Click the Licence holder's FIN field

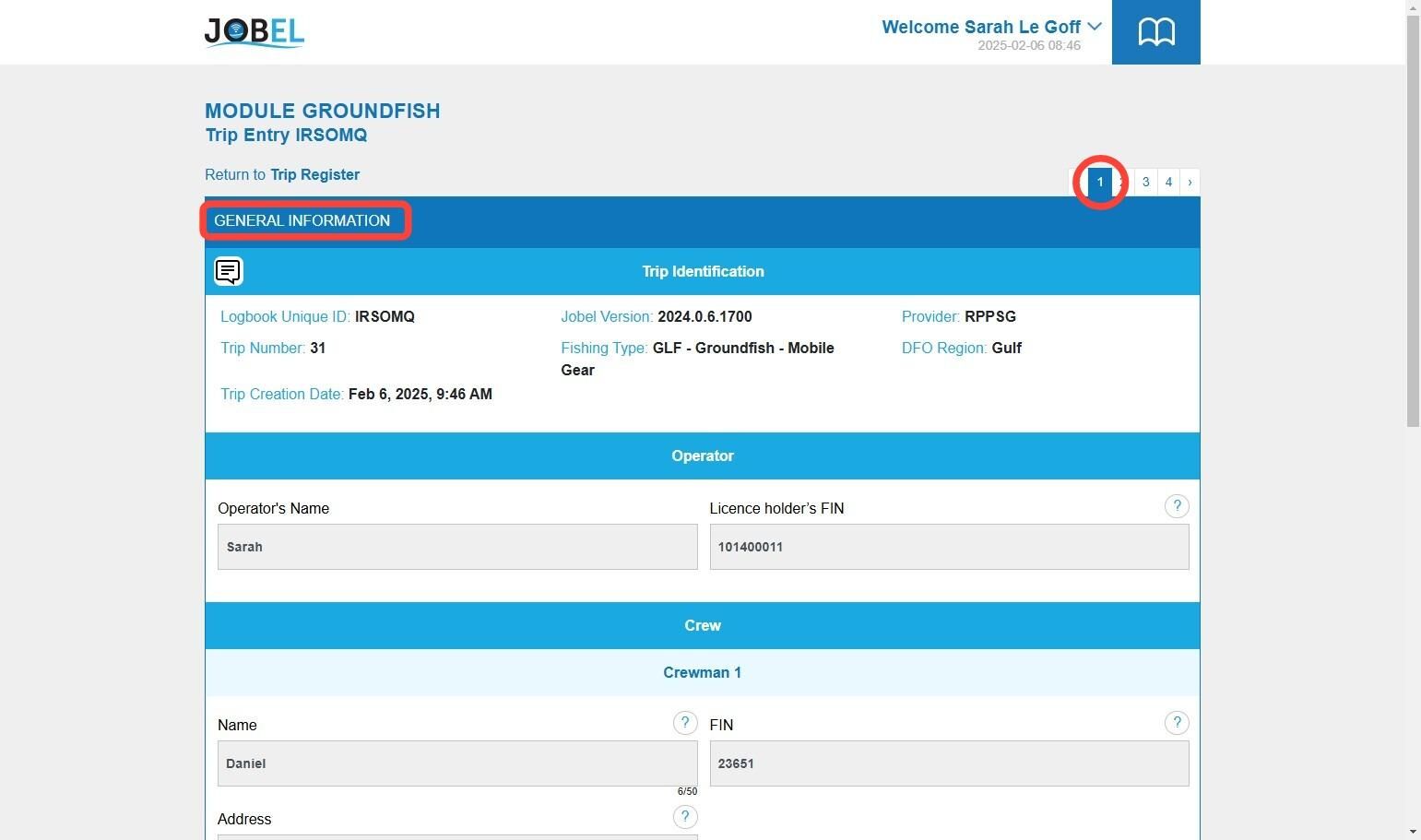click(949, 547)
